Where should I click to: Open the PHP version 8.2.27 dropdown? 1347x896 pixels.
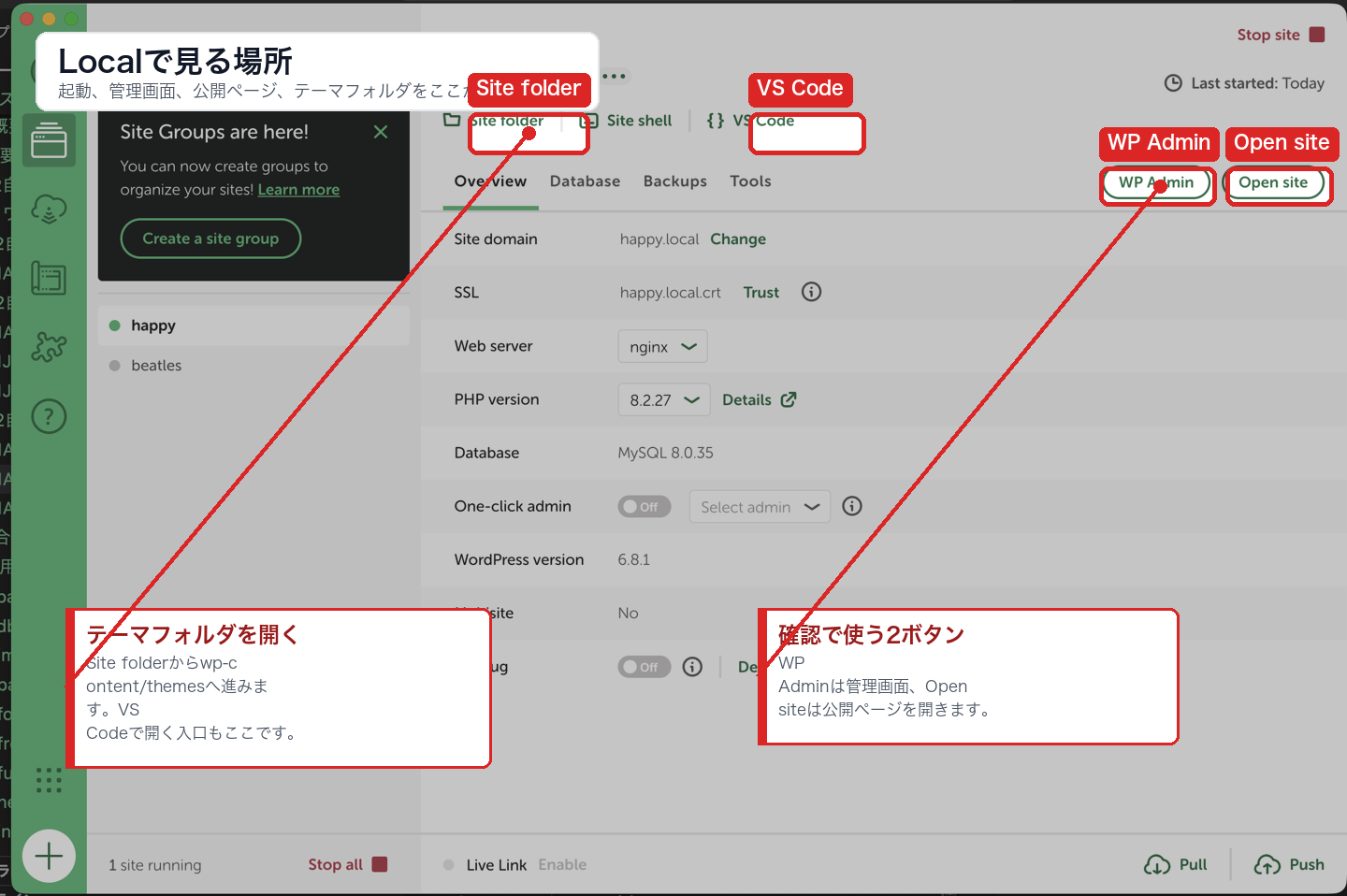pyautogui.click(x=664, y=399)
